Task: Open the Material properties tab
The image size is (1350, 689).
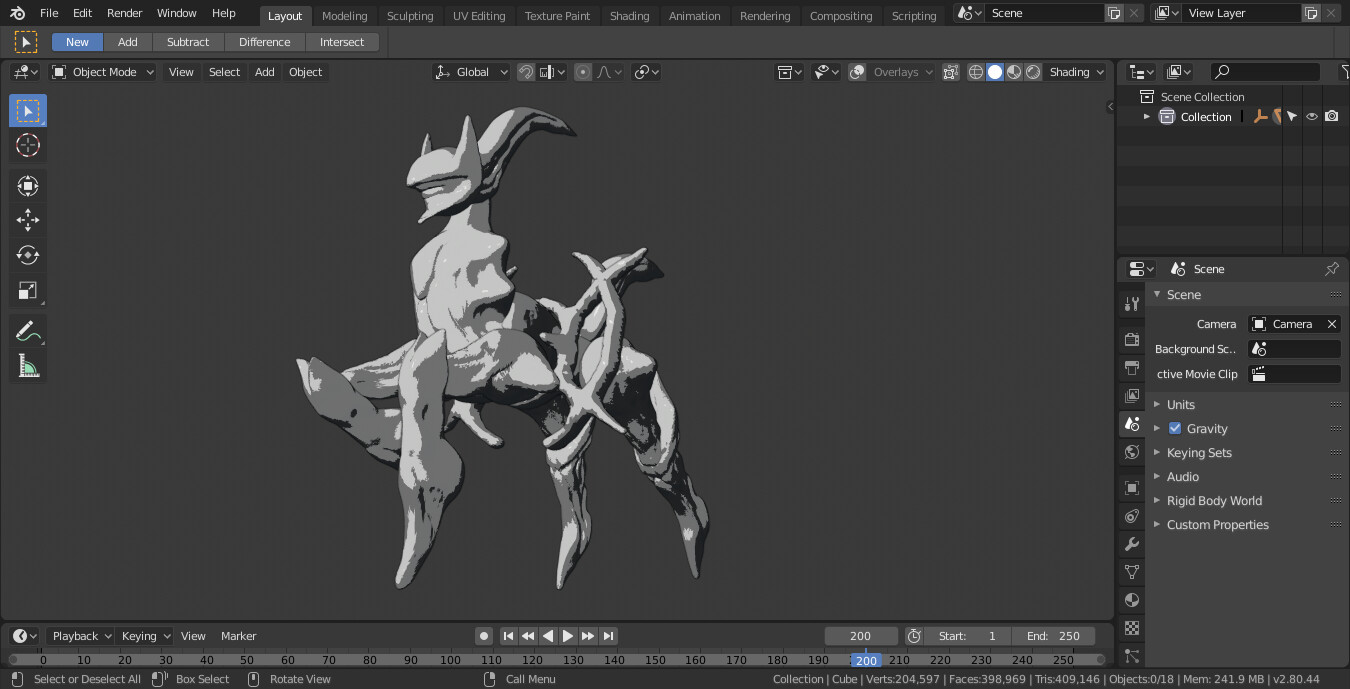Action: (x=1132, y=600)
